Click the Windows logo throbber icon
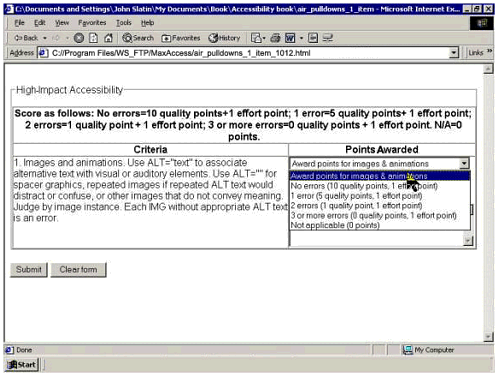 [x=482, y=23]
